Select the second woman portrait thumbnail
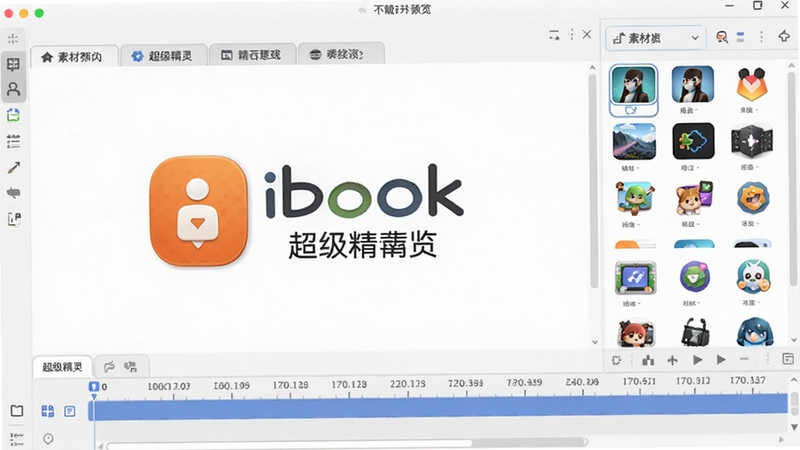The height and width of the screenshot is (450, 800). click(x=693, y=84)
